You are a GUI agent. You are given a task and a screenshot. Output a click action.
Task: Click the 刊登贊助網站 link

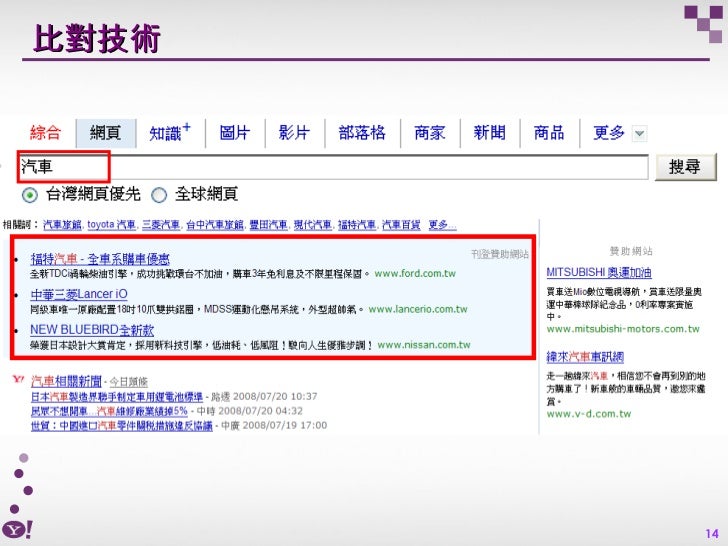point(500,254)
